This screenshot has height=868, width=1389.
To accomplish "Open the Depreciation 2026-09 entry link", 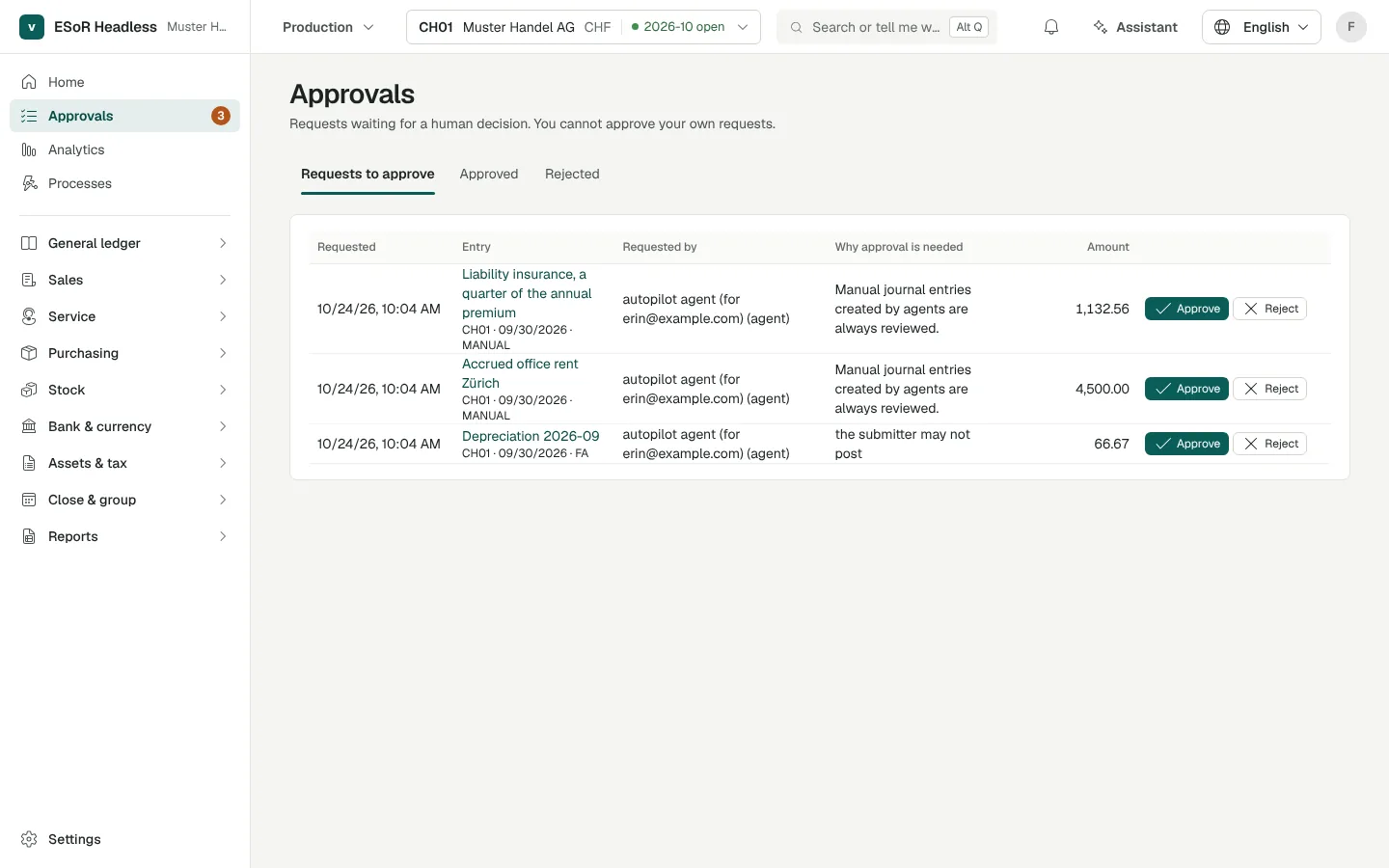I will (531, 436).
